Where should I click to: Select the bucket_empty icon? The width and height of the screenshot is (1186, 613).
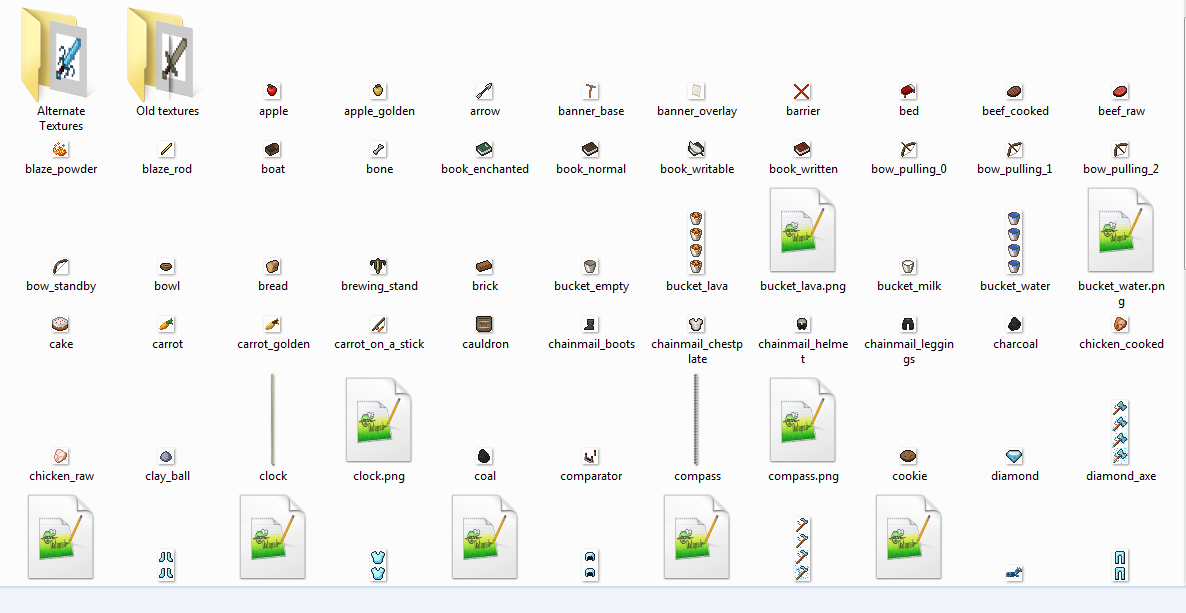coord(591,266)
